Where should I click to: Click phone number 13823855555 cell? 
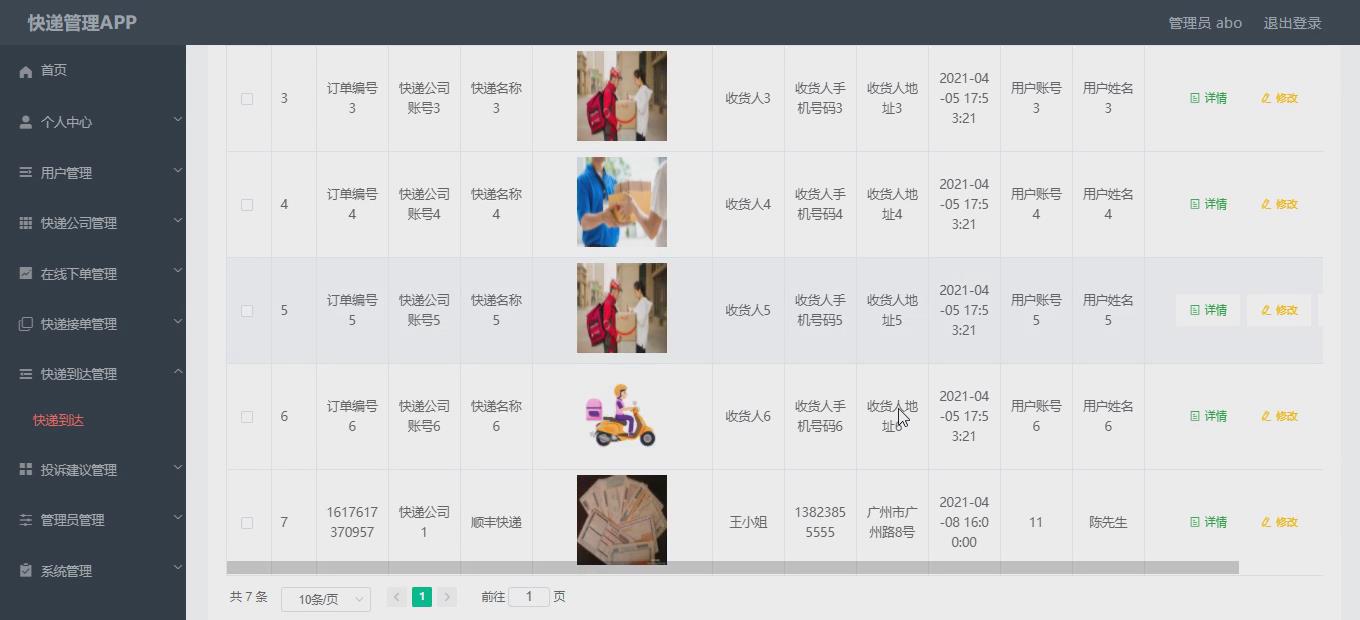(820, 522)
